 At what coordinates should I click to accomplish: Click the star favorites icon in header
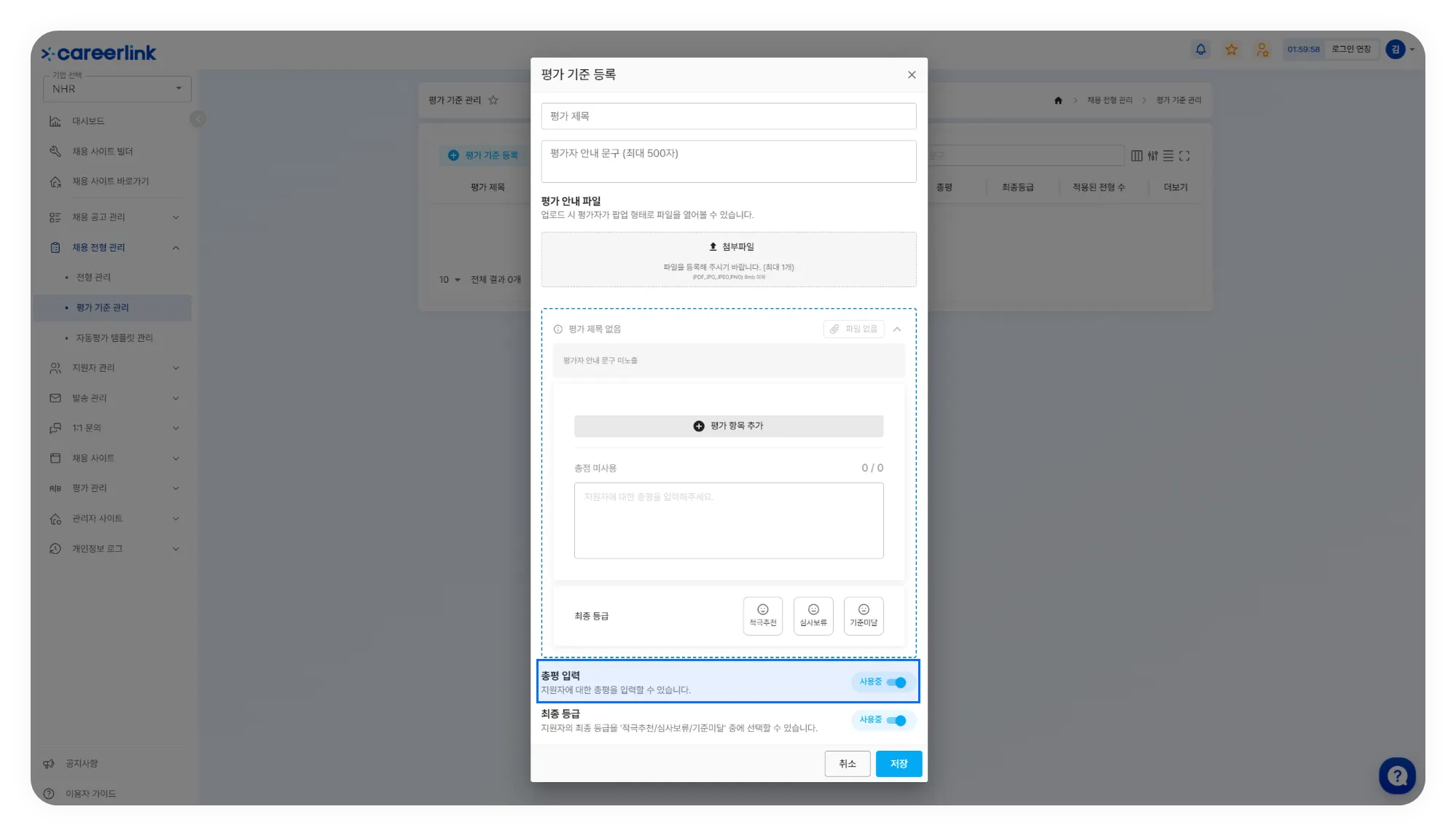(x=1231, y=50)
